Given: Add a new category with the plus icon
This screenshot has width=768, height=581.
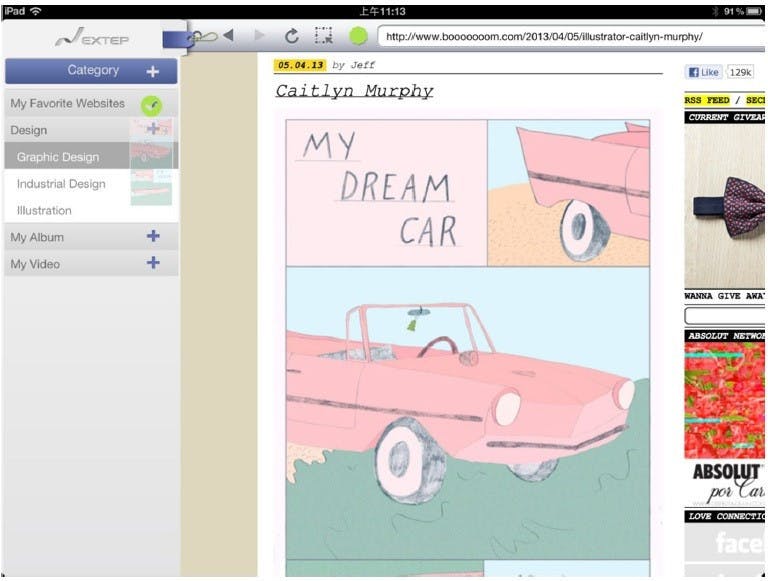Looking at the screenshot, I should pos(153,72).
